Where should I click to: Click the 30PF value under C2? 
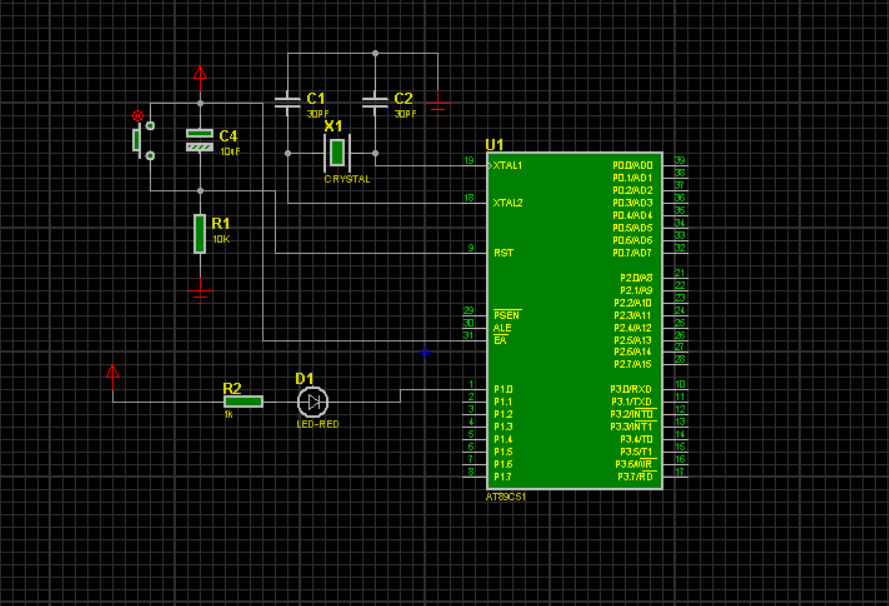click(405, 114)
